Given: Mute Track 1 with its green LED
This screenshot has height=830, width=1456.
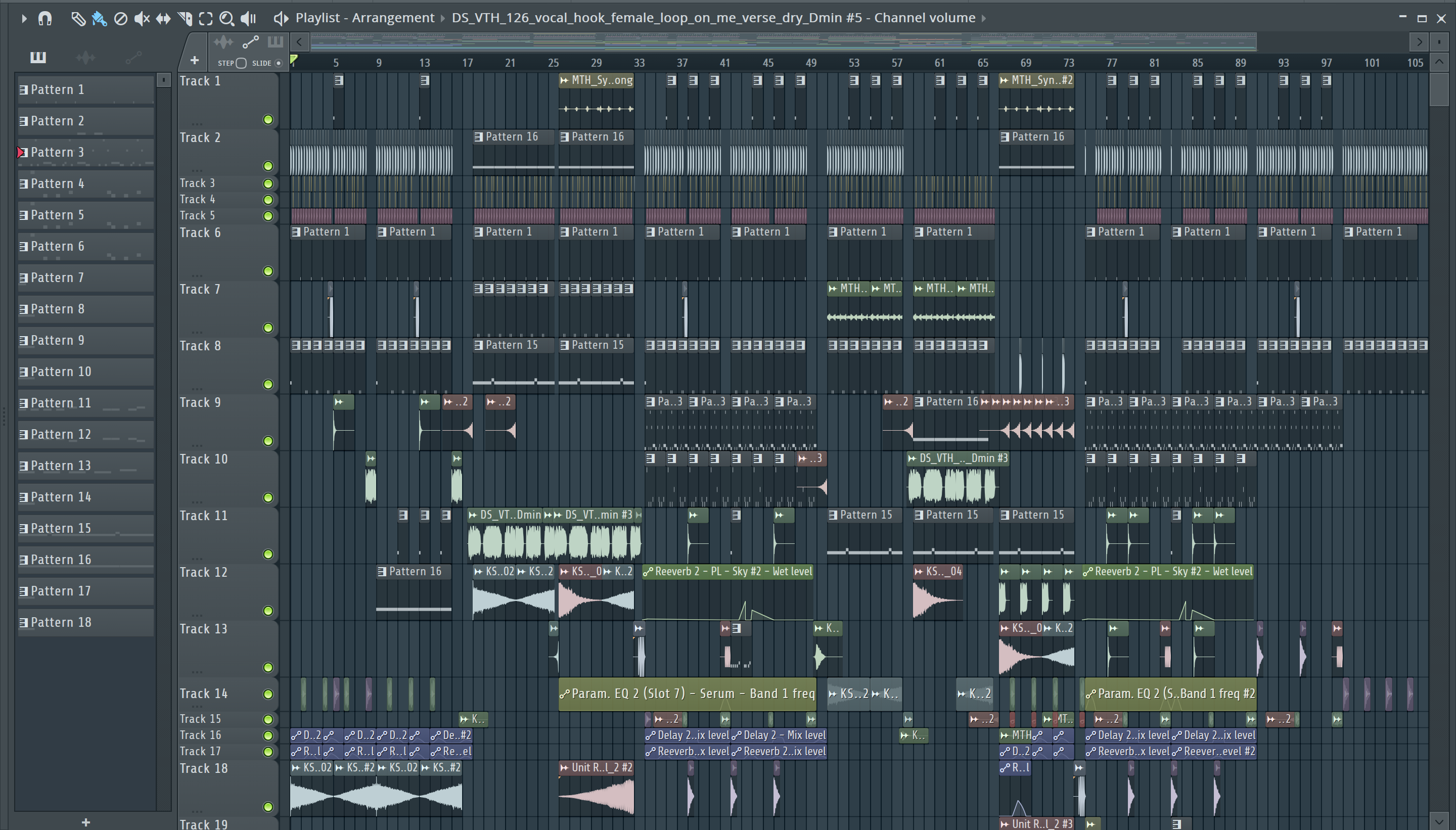Looking at the screenshot, I should [x=268, y=120].
